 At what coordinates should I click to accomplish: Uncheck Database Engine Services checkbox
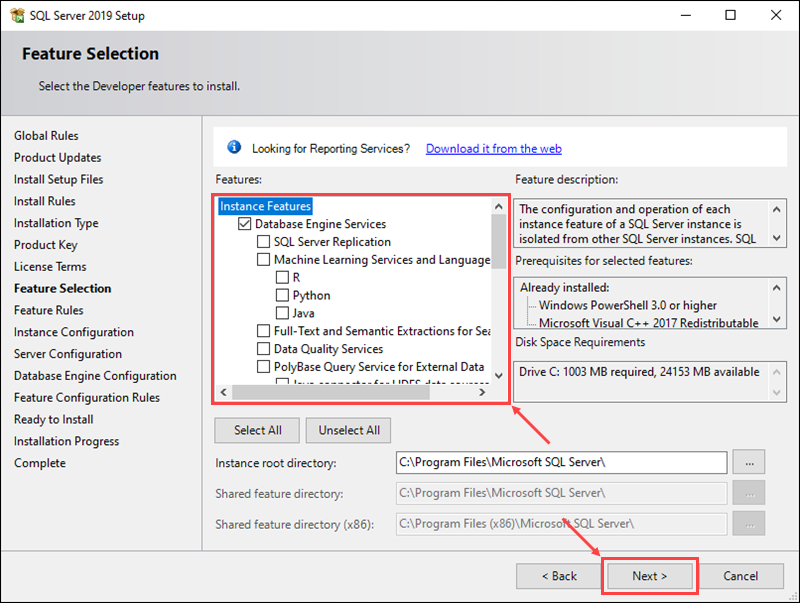click(244, 225)
